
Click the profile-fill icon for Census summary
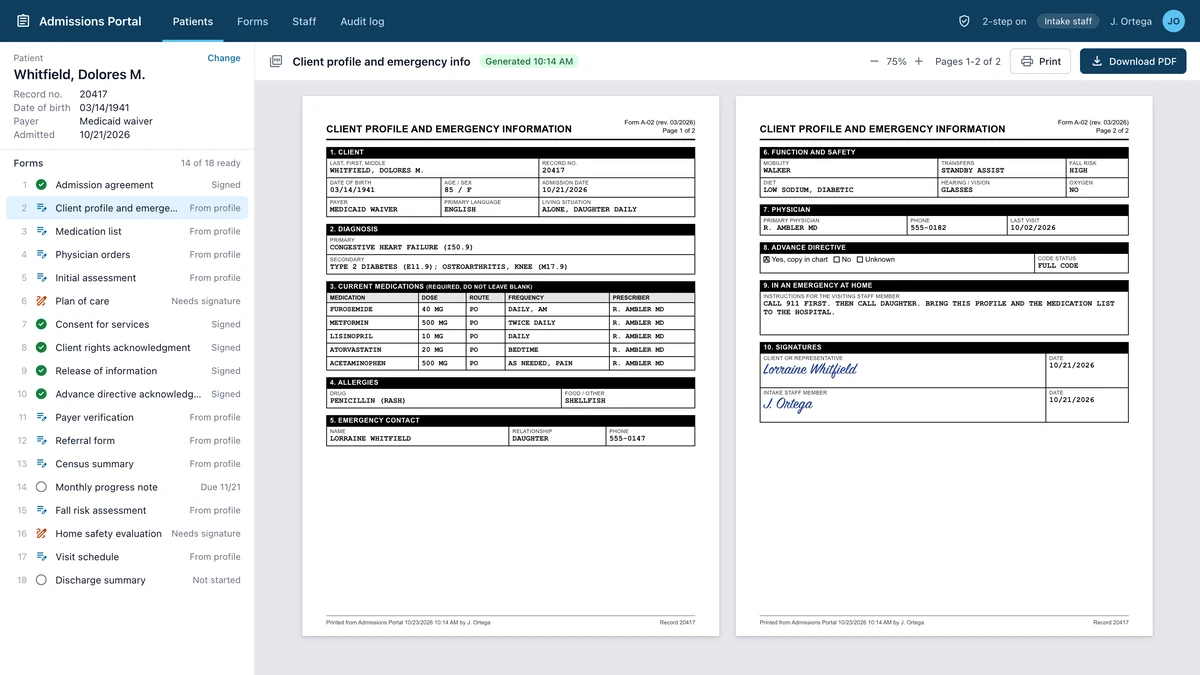[41, 464]
